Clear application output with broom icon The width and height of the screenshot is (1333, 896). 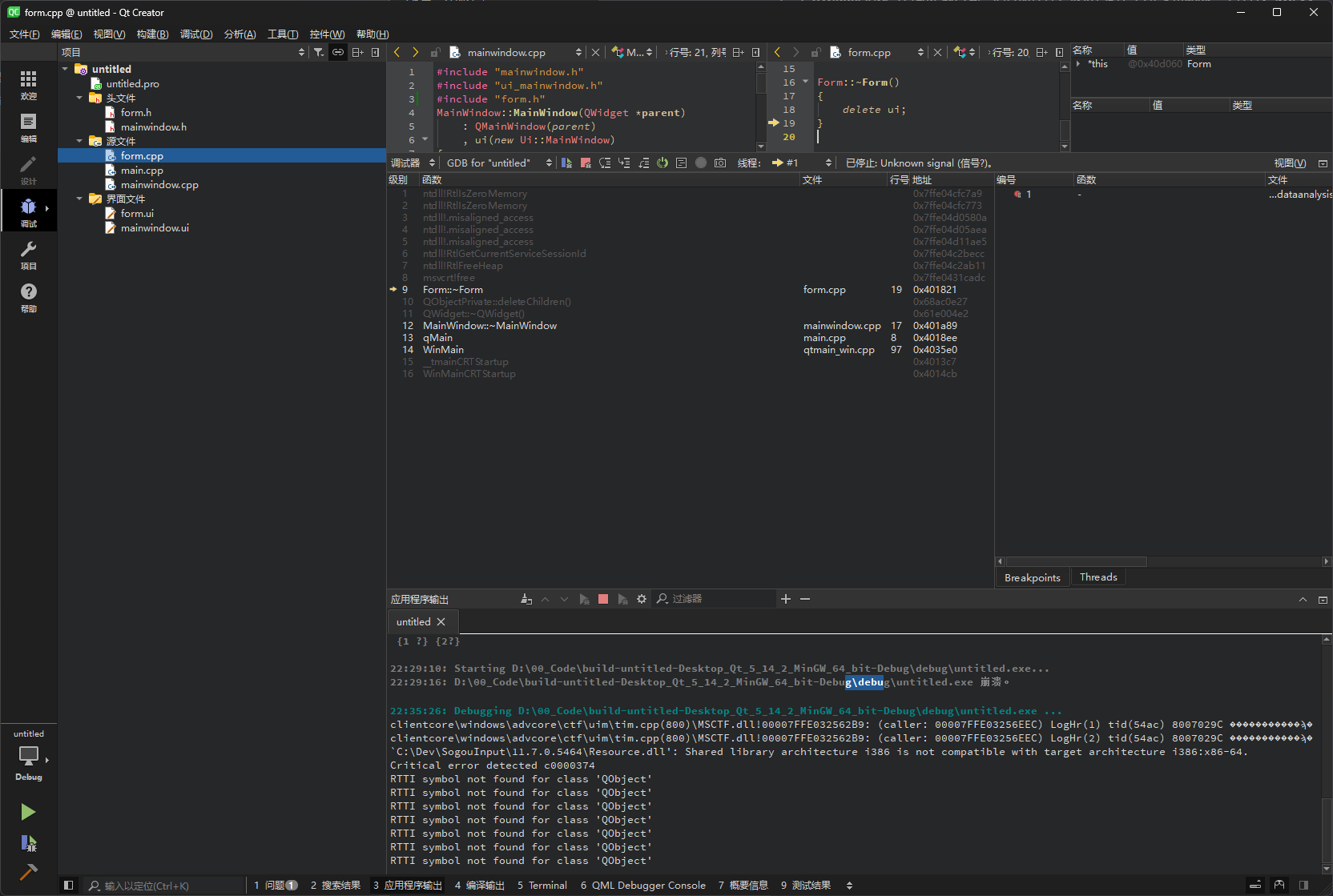526,599
